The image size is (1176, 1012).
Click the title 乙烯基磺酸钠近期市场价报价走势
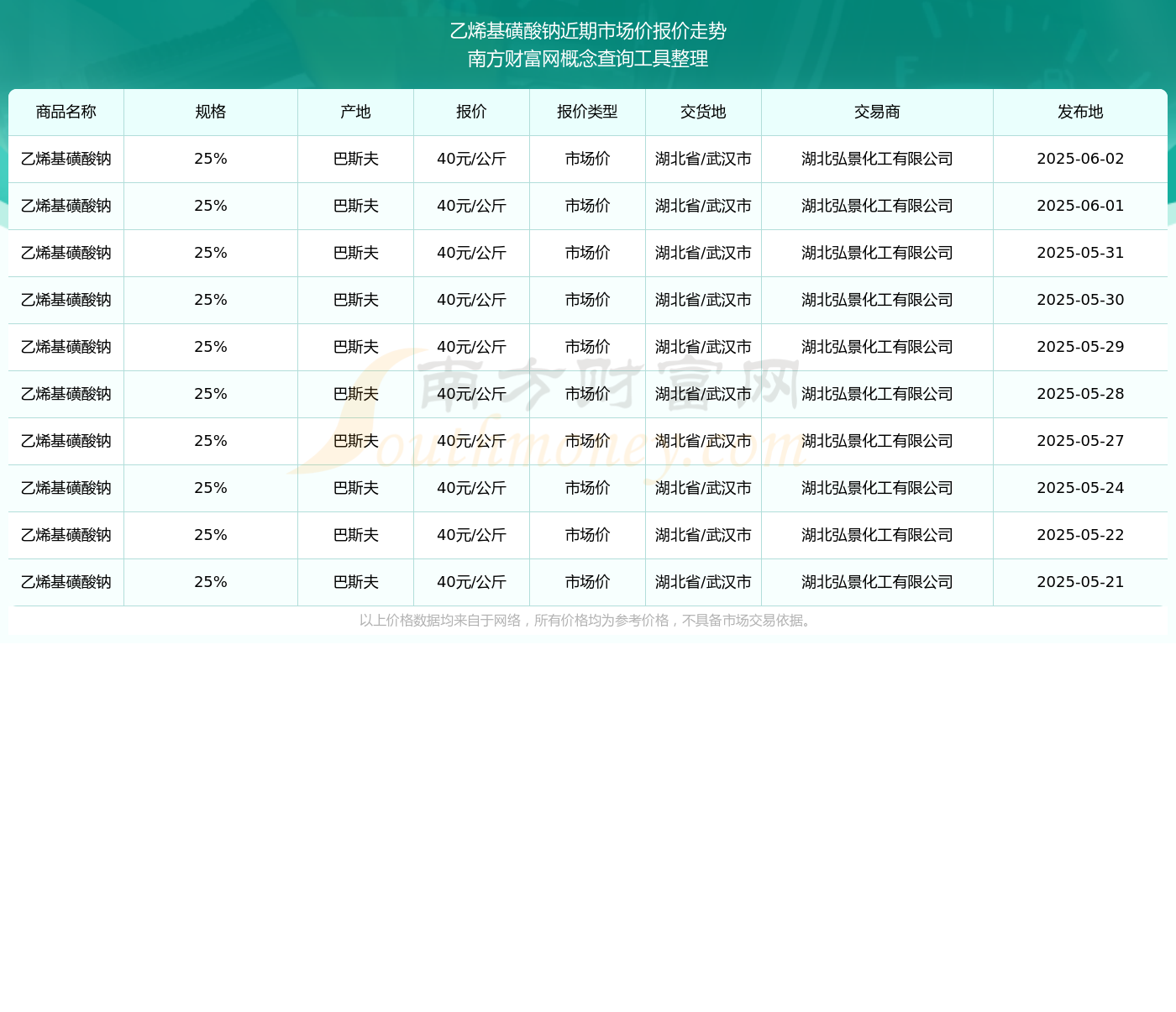[x=588, y=31]
